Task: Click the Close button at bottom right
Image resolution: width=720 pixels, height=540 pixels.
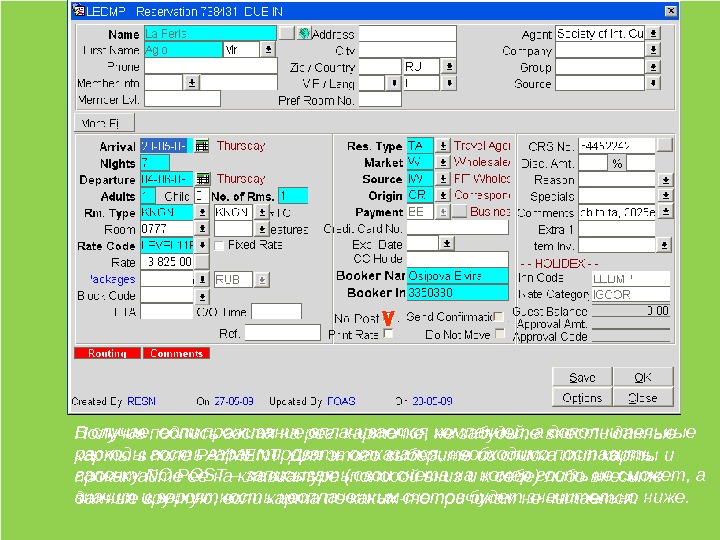Action: 643,398
